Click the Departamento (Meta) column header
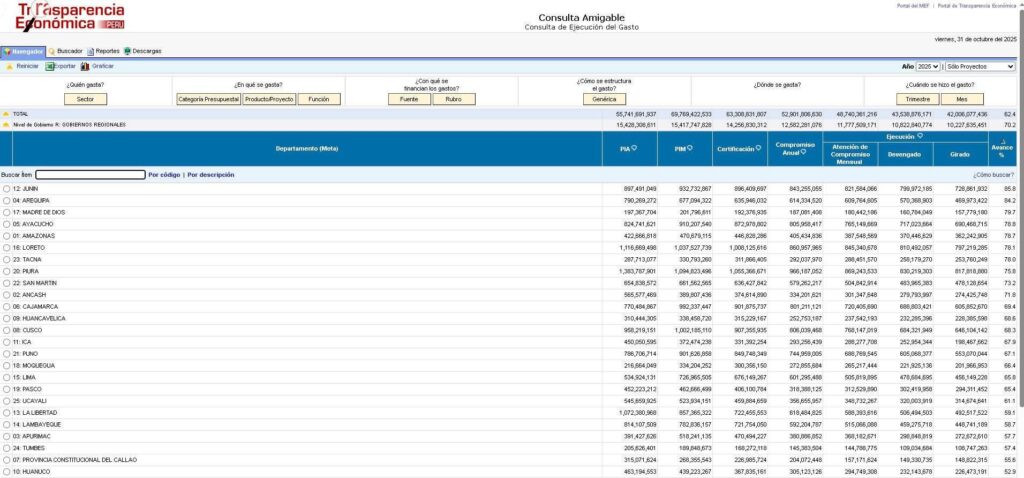The image size is (1024, 478). (x=307, y=149)
